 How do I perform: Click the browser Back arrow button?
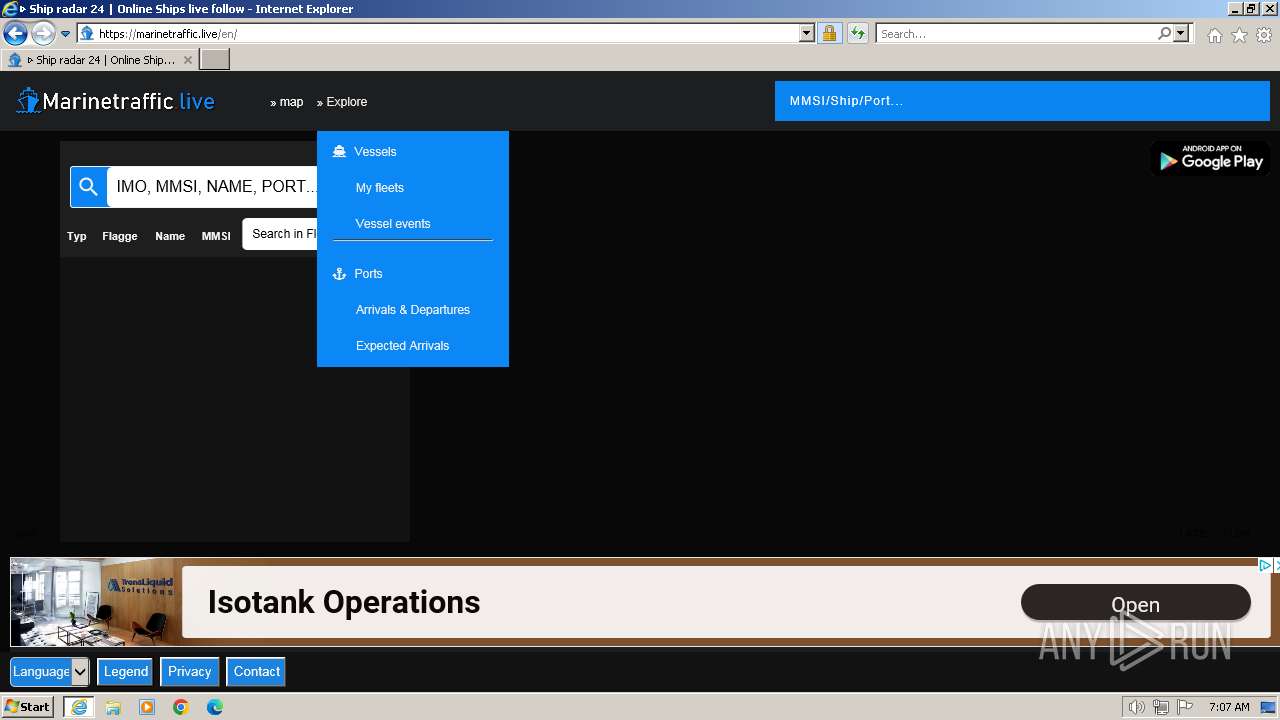click(15, 33)
